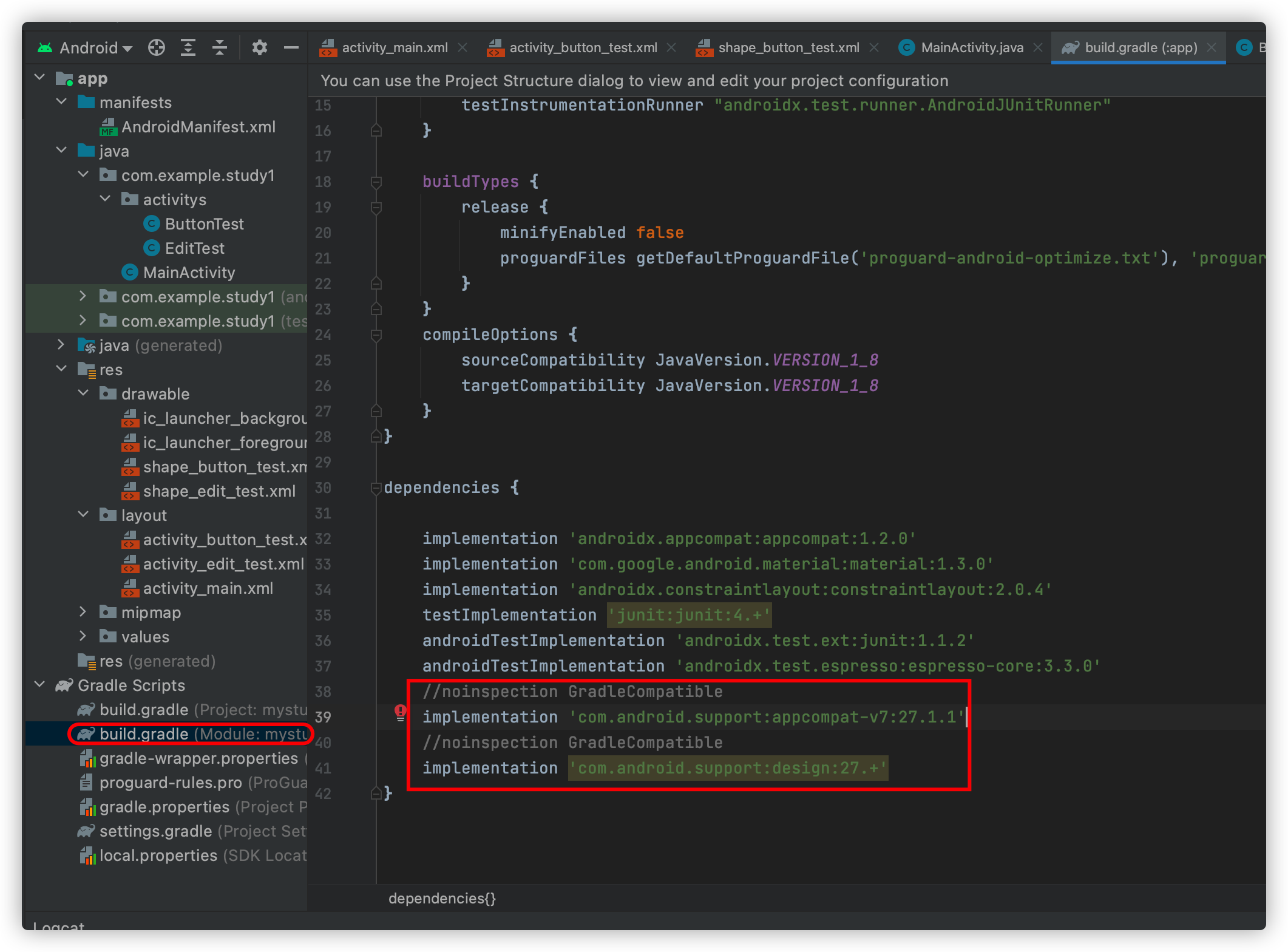1288x952 pixels.
Task: Click the design:27.+ dependency string
Action: click(x=728, y=768)
